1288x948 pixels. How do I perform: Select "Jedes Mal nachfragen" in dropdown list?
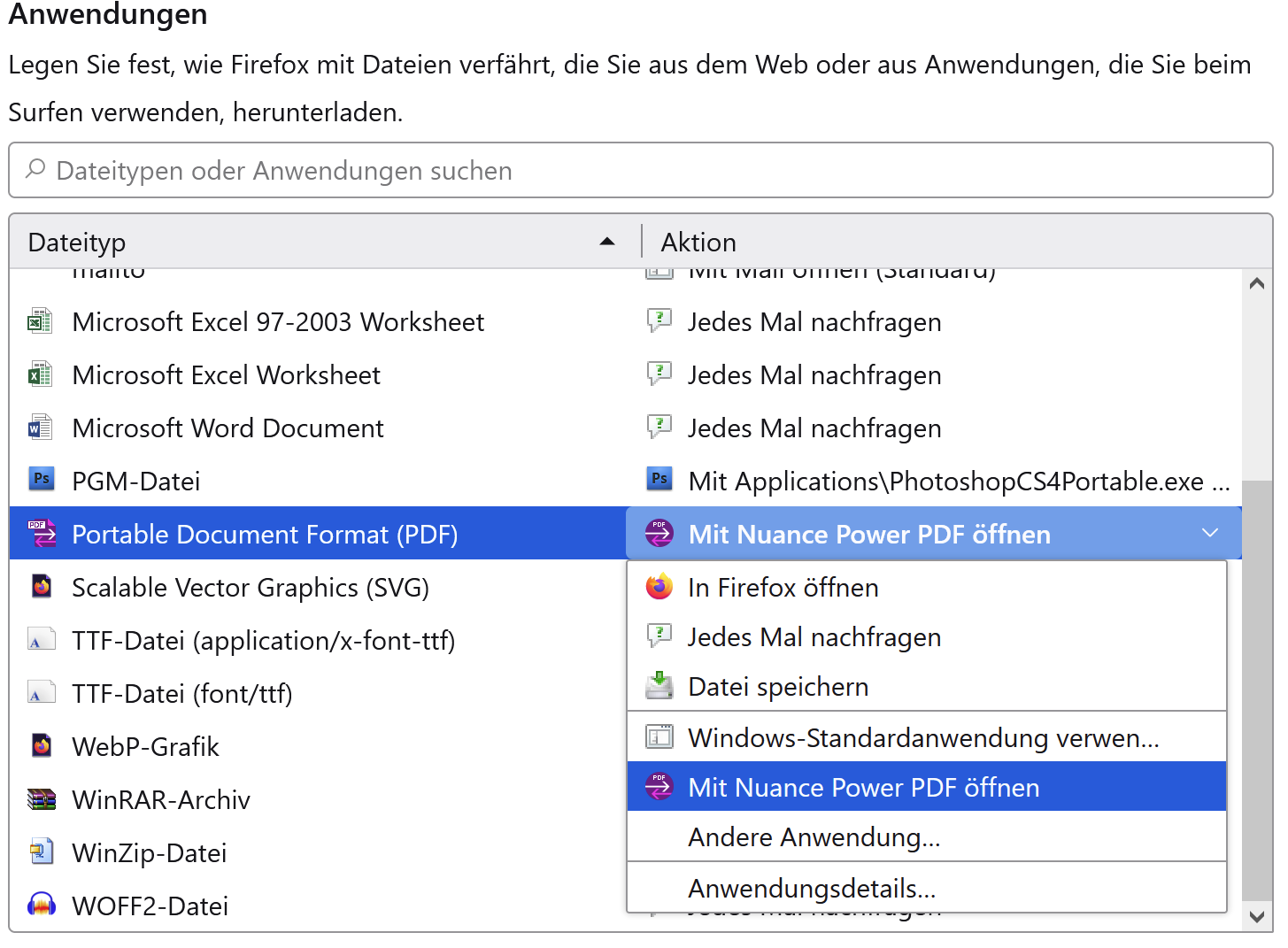[x=814, y=637]
